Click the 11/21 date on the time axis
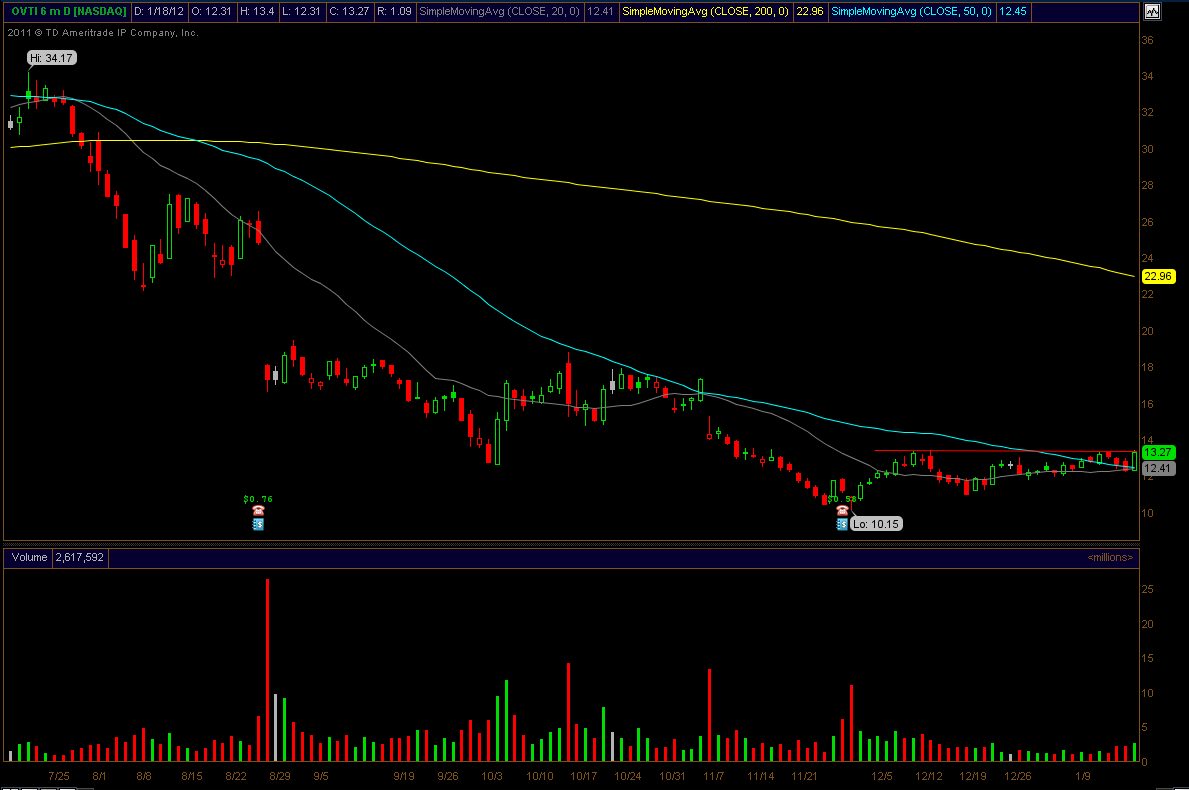Image resolution: width=1189 pixels, height=790 pixels. coord(805,776)
